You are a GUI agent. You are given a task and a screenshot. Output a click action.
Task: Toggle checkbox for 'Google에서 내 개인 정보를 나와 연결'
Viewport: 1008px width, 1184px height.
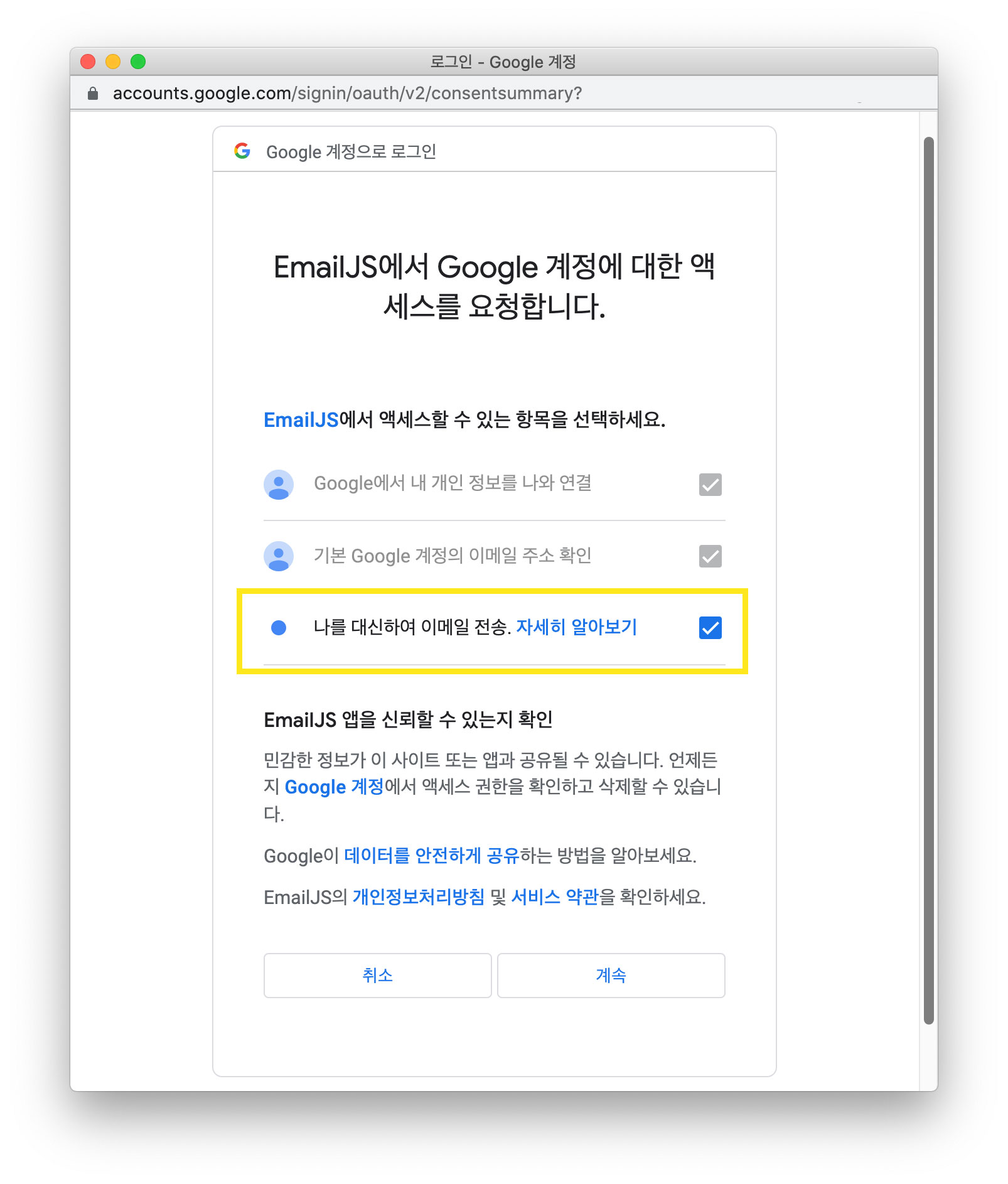pos(710,485)
